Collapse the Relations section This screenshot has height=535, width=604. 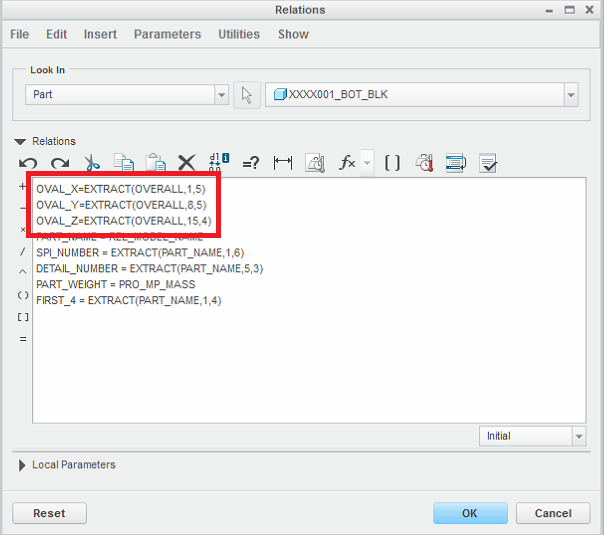click(20, 142)
